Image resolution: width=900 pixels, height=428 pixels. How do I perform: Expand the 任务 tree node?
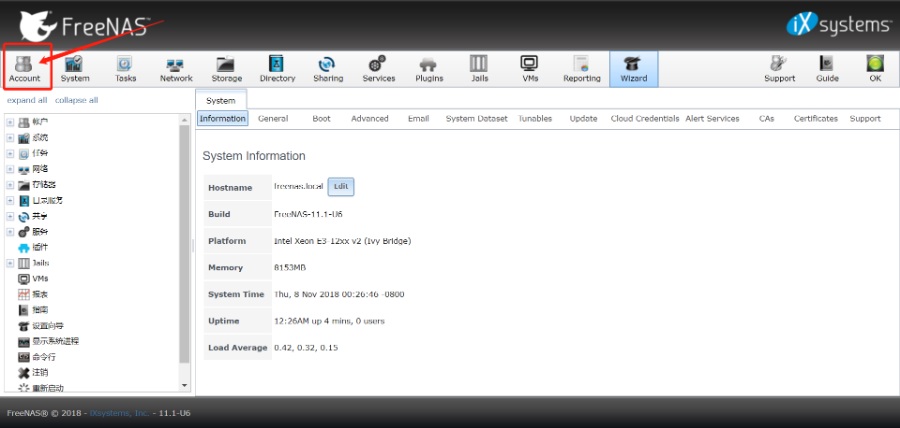[x=10, y=153]
